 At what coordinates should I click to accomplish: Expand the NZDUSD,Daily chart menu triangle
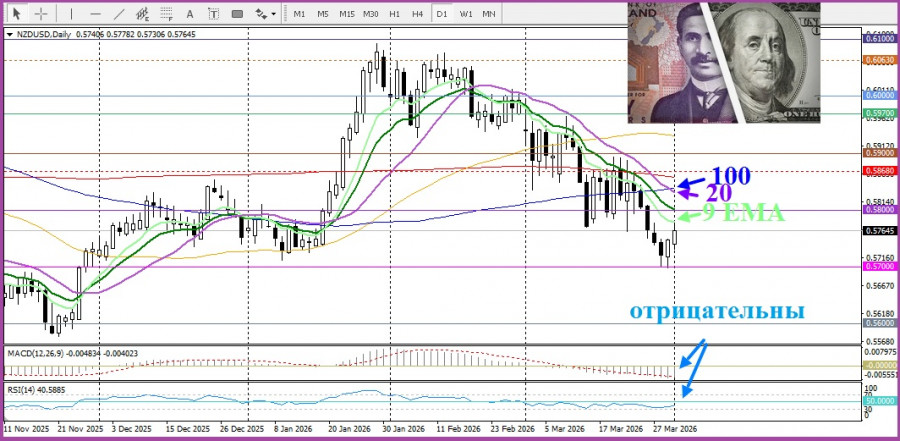pyautogui.click(x=9, y=34)
